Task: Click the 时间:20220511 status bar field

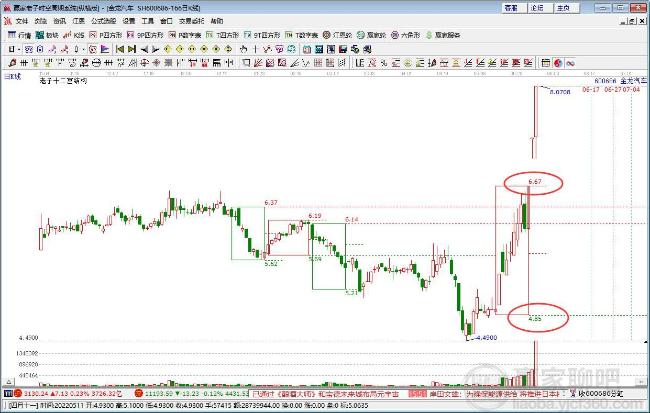Action: [62, 406]
